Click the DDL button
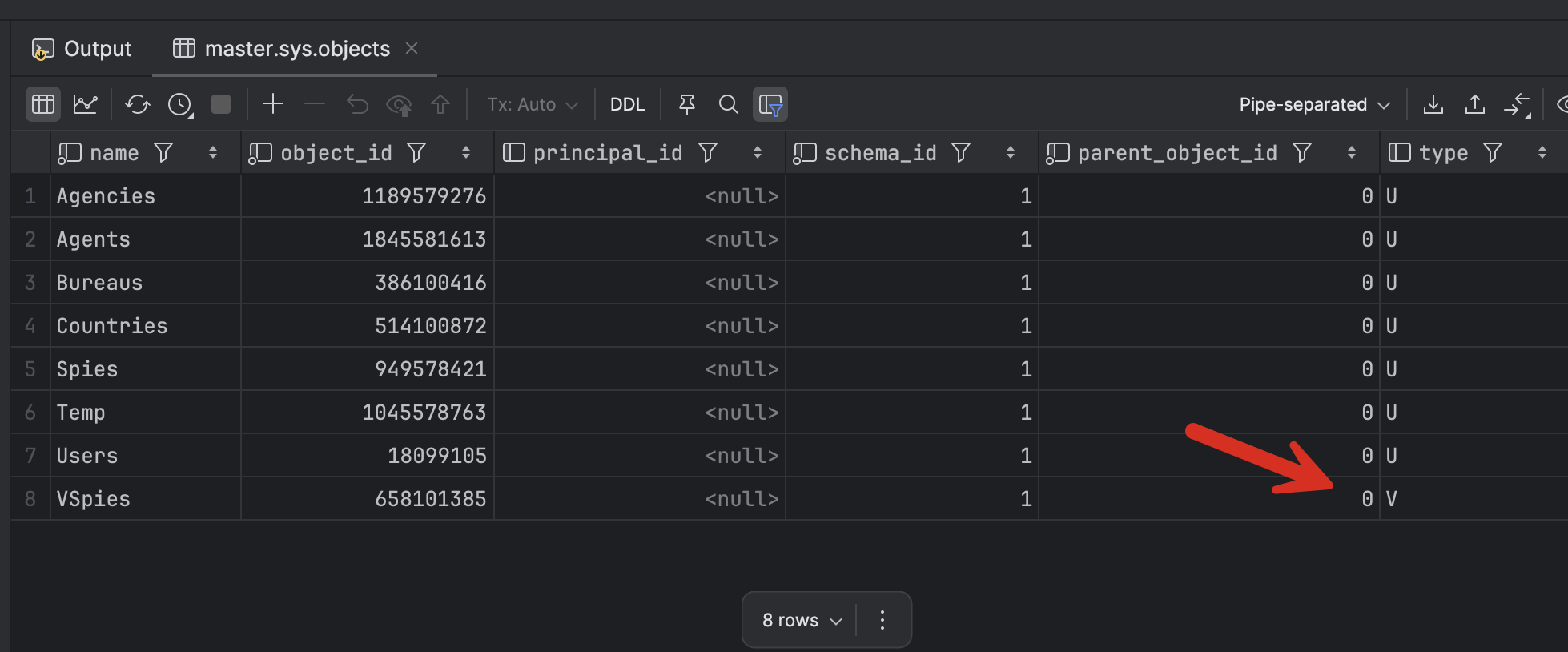Screen dimensions: 1568x652 627,104
